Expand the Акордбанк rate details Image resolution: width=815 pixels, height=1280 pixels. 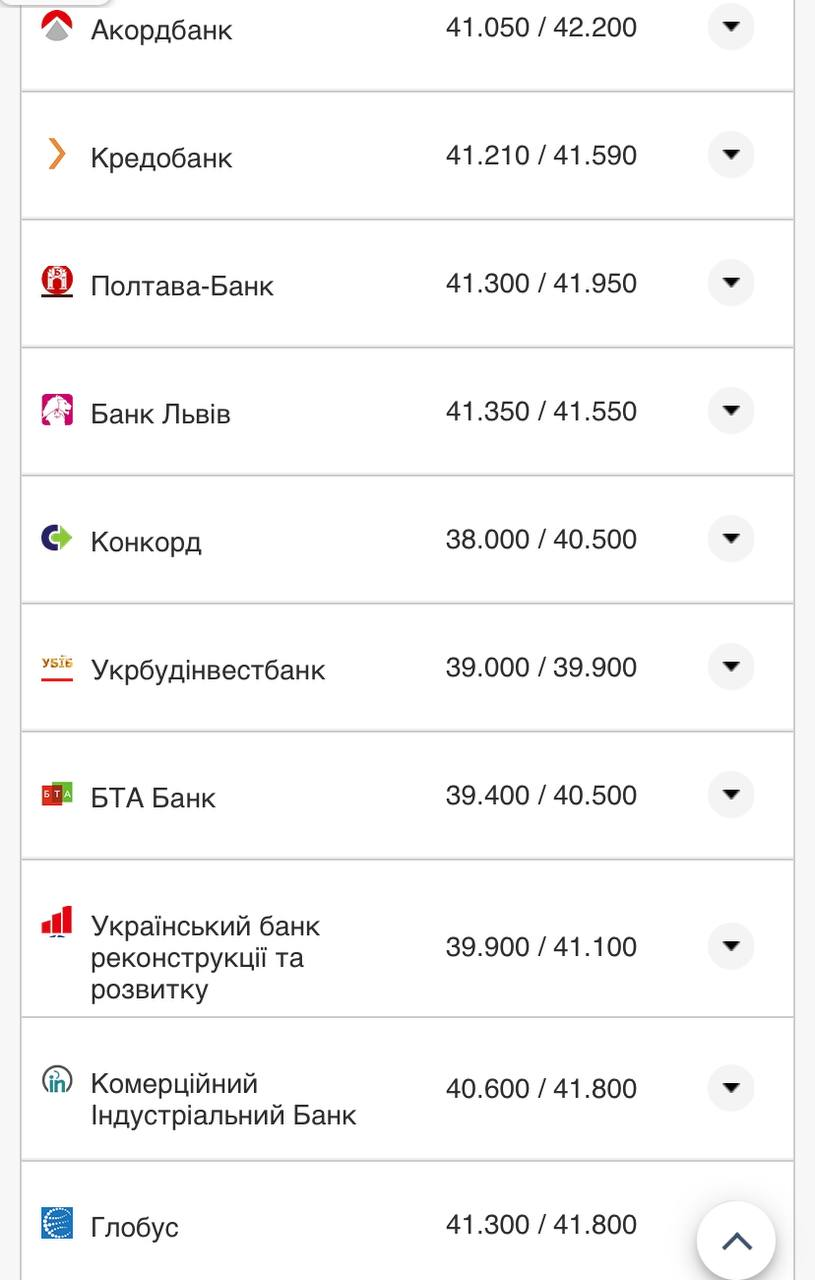pyautogui.click(x=731, y=27)
